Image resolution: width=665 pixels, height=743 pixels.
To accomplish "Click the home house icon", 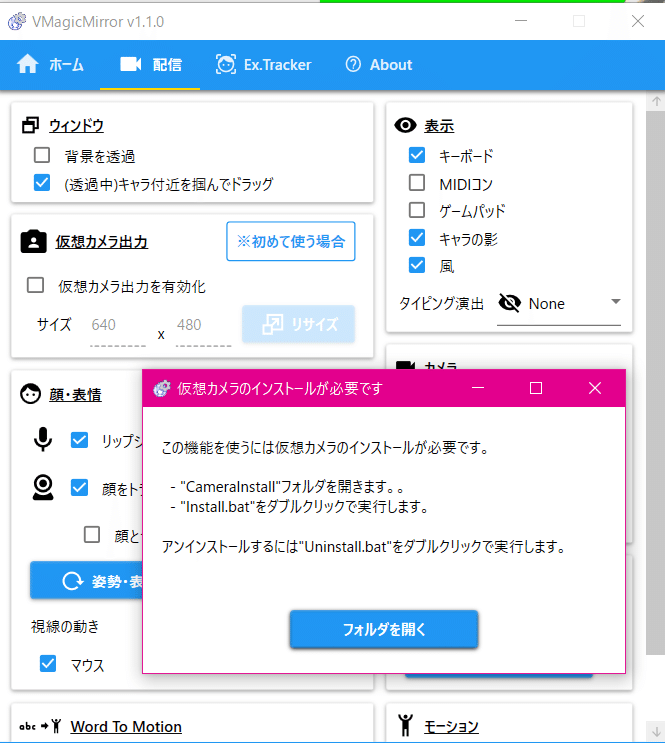I will point(27,64).
